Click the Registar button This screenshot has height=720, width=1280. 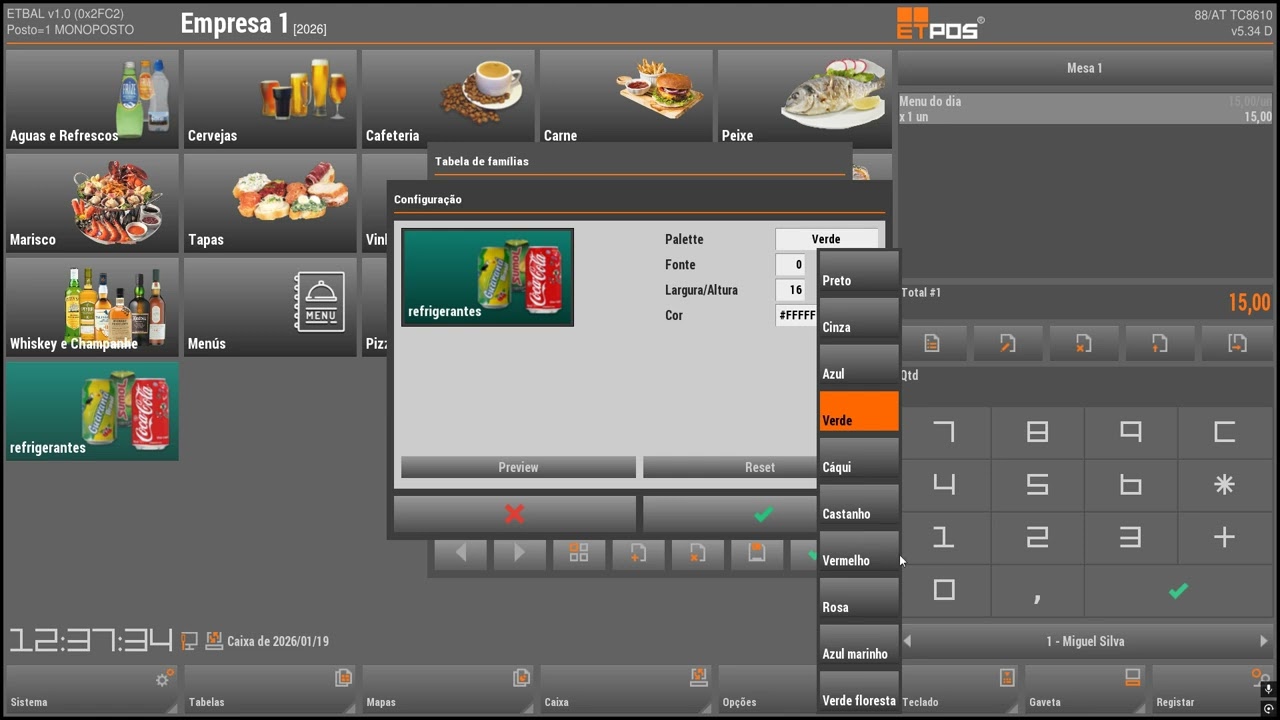click(1212, 690)
